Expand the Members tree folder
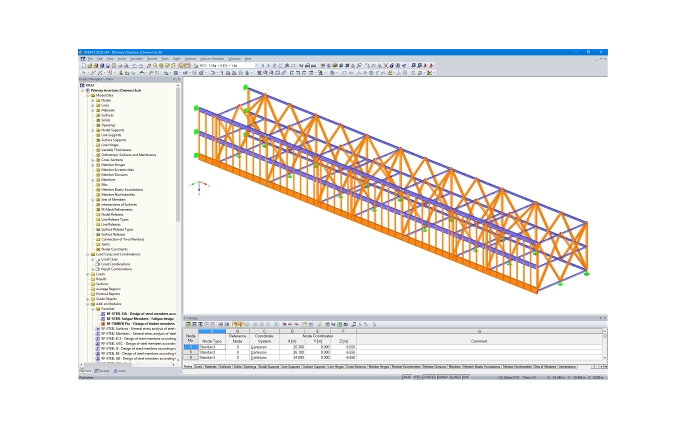Viewport: 686px width, 429px height. 93,180
